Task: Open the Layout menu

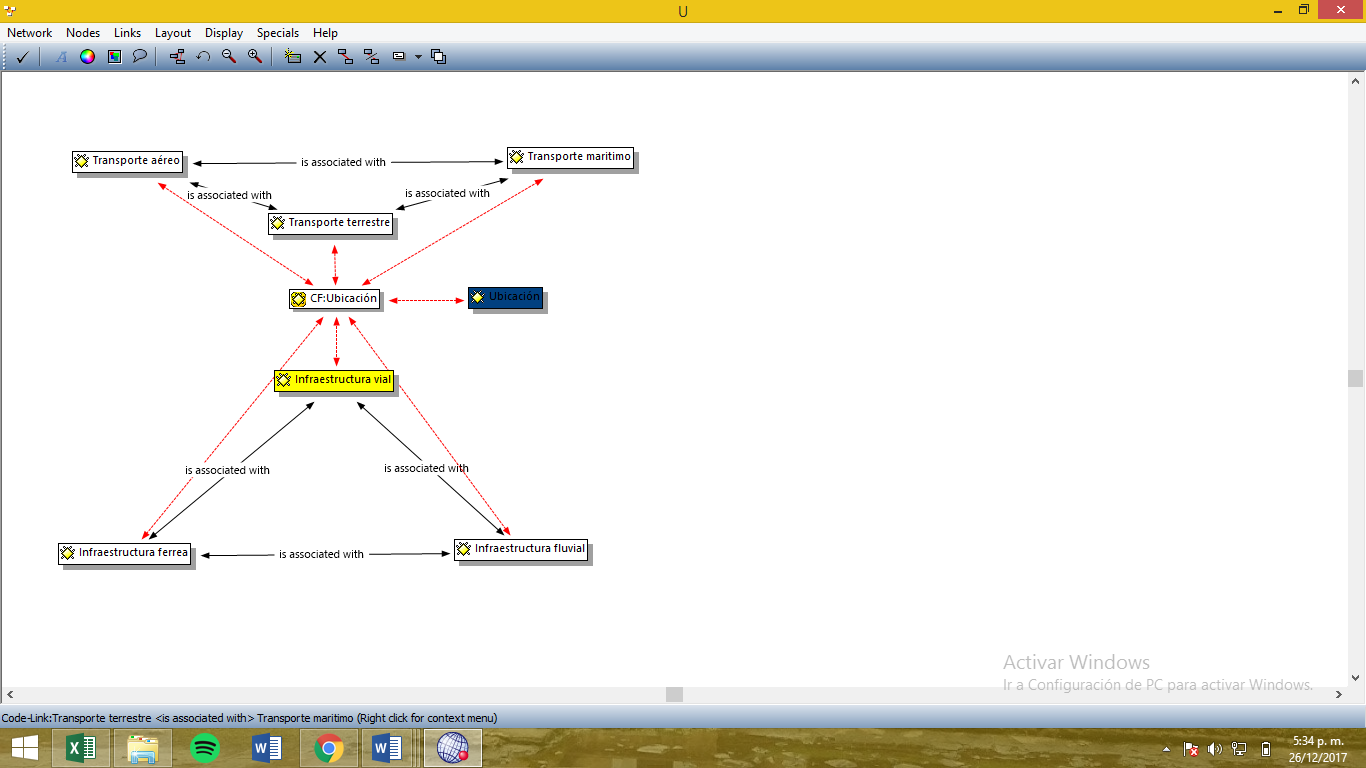Action: point(173,33)
